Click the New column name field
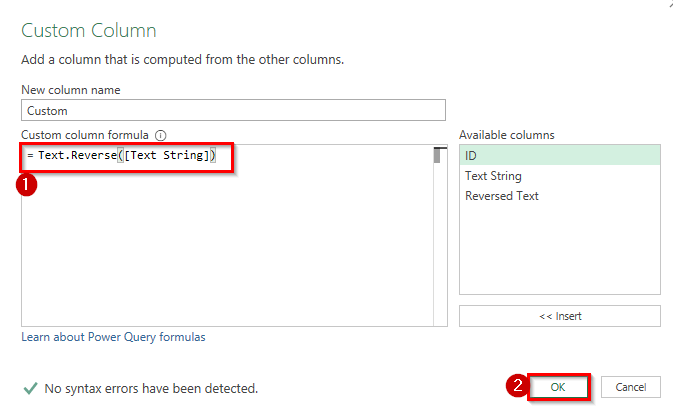The image size is (673, 406). coord(233,110)
